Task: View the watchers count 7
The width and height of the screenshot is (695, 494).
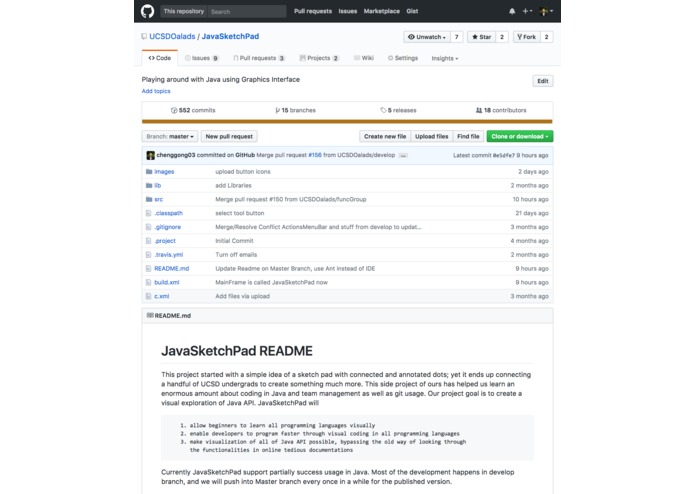Action: tap(457, 37)
